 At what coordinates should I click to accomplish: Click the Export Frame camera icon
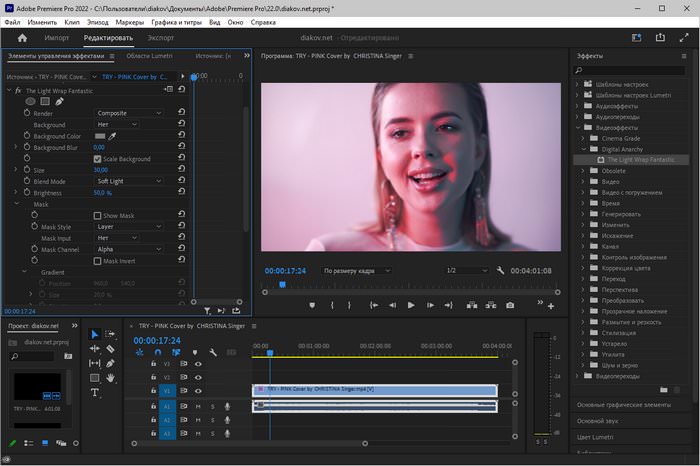coord(510,305)
